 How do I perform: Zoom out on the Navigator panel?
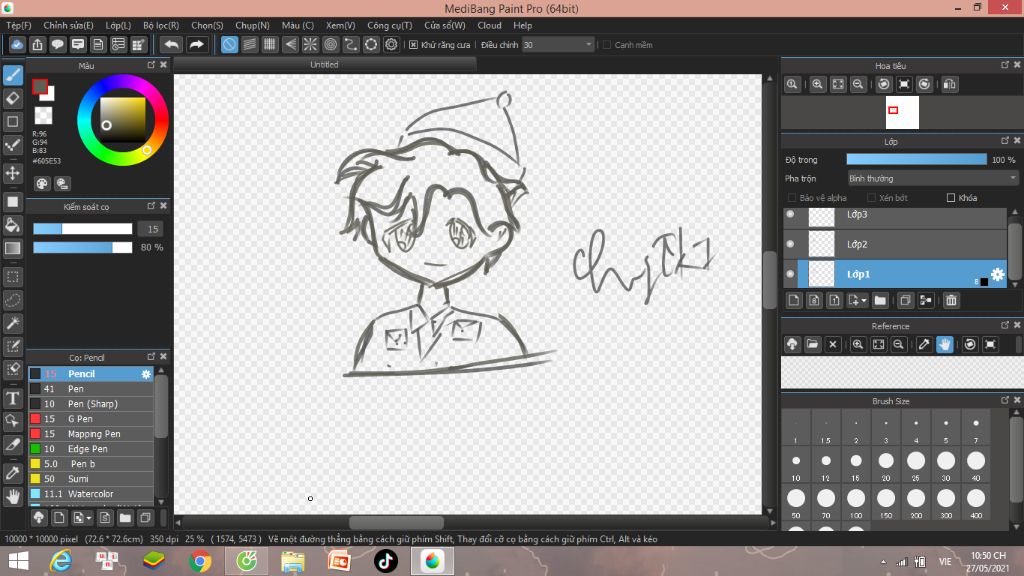click(858, 84)
